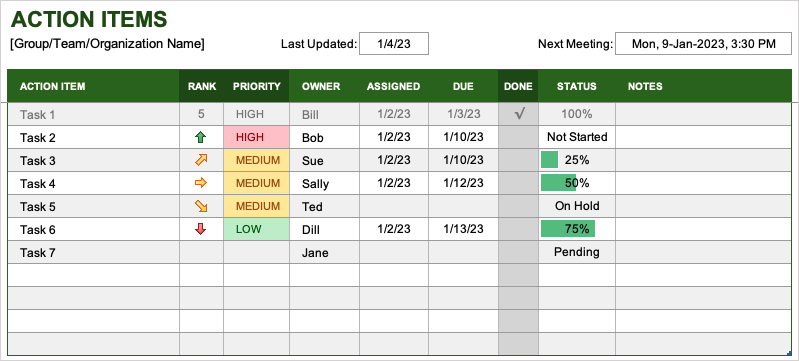Select the Done cell for Task 4
This screenshot has width=799, height=361.
pyautogui.click(x=518, y=183)
